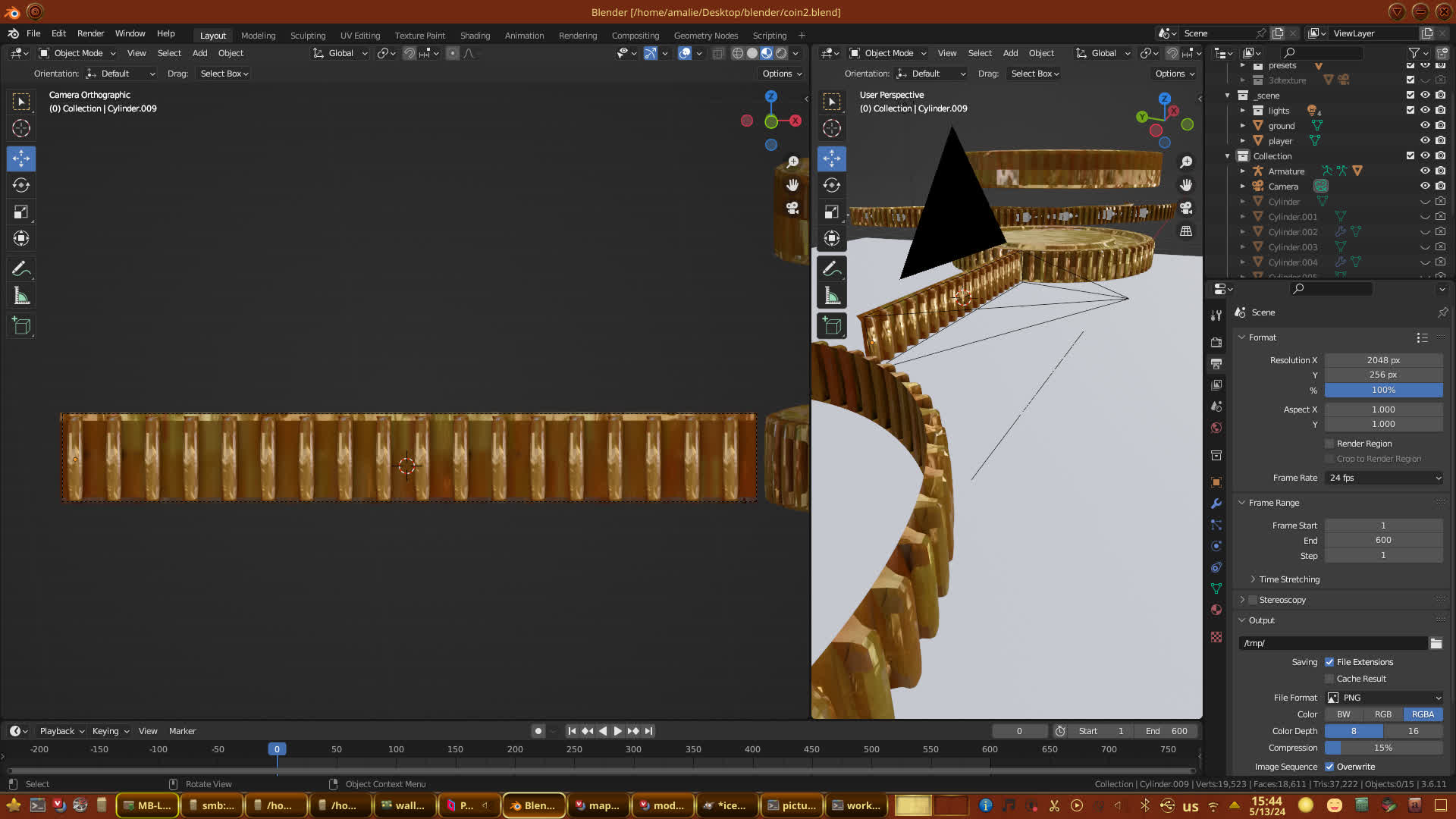Open the Frame Rate dropdown

coord(1383,478)
